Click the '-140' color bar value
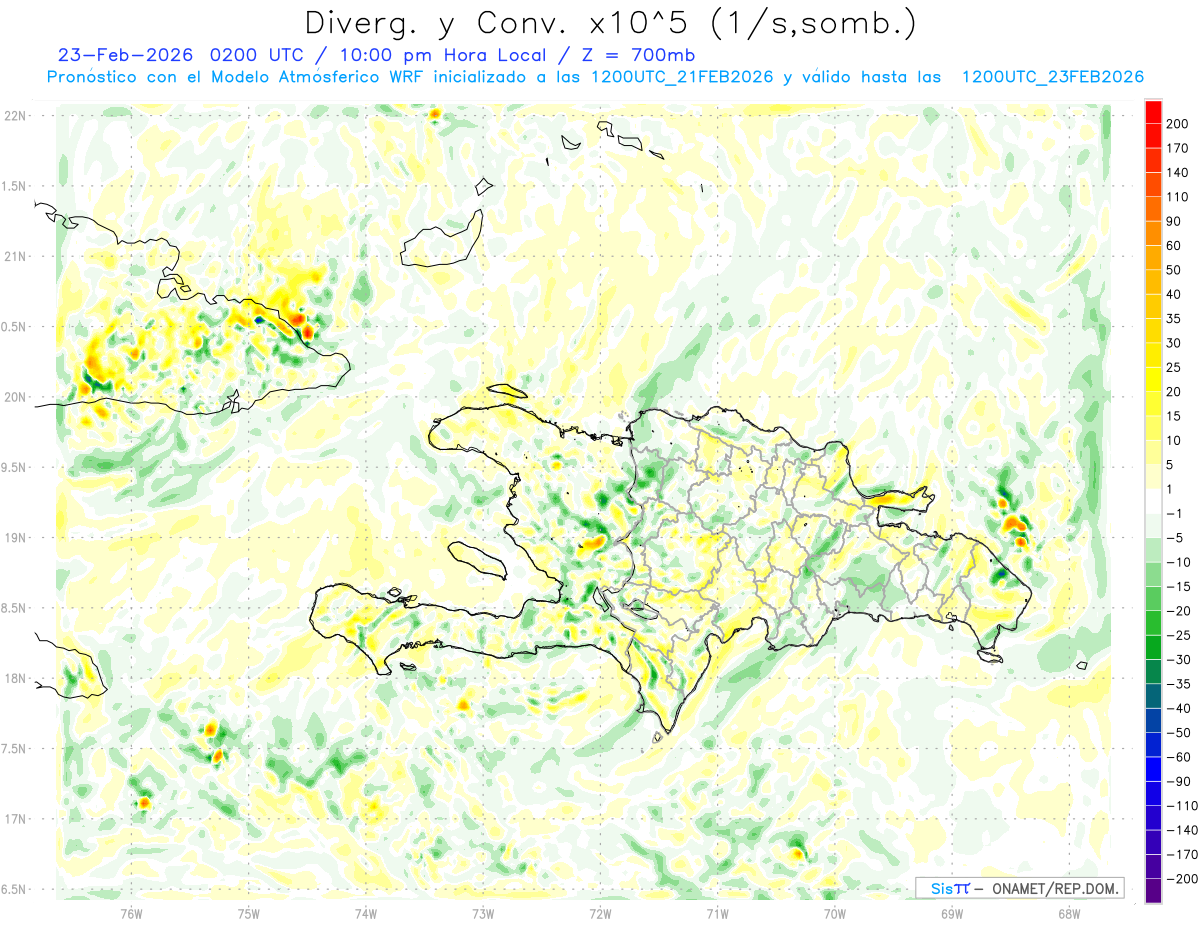The height and width of the screenshot is (927, 1200). pos(1182,830)
